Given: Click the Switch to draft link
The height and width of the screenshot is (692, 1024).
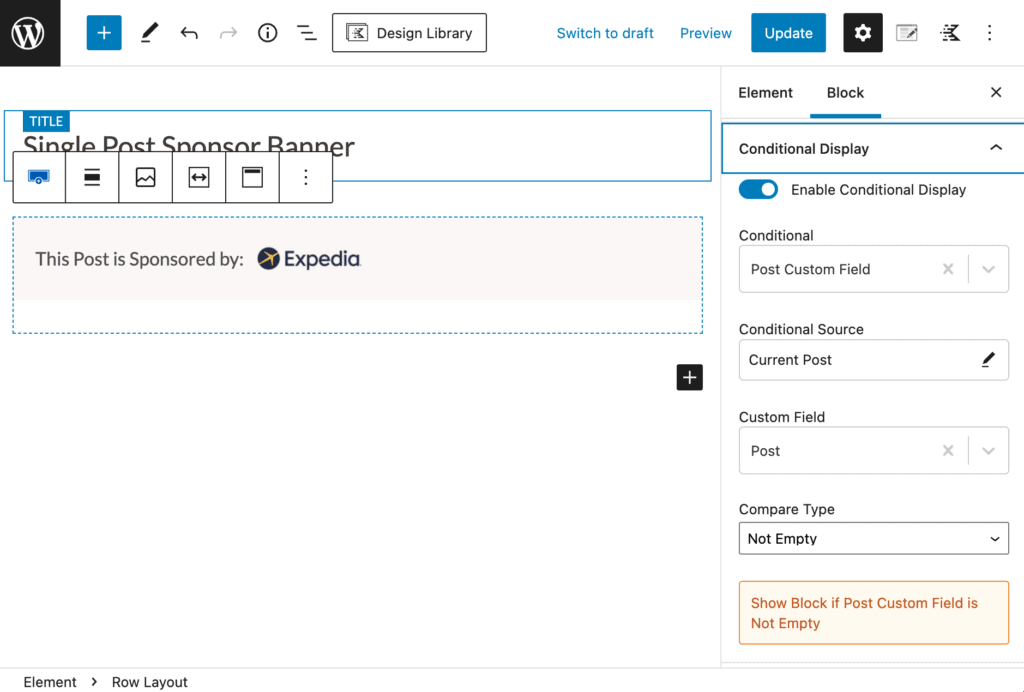Looking at the screenshot, I should pos(605,33).
